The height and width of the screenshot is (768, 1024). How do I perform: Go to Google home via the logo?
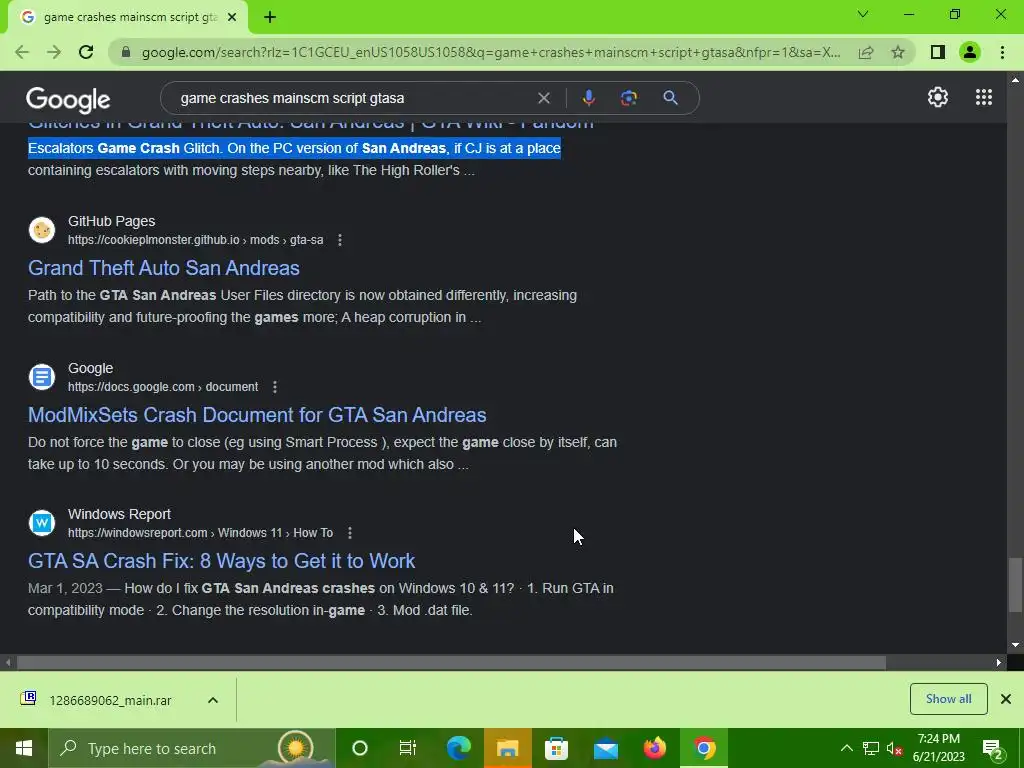[x=68, y=99]
